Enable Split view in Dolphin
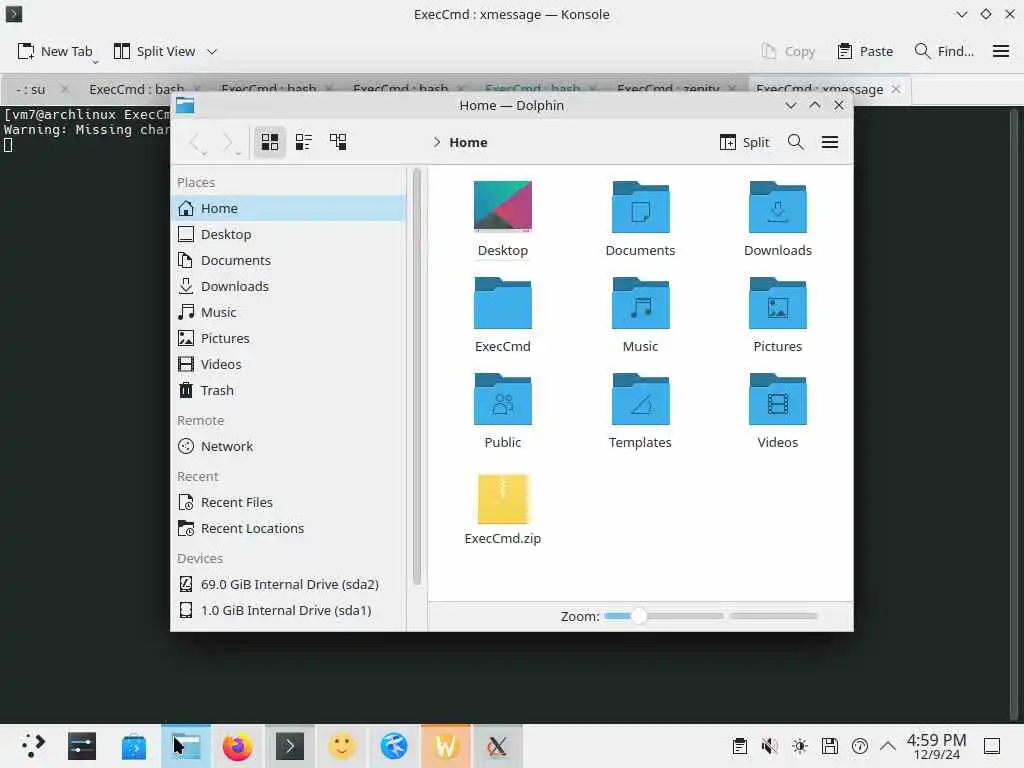The width and height of the screenshot is (1024, 768). (744, 142)
